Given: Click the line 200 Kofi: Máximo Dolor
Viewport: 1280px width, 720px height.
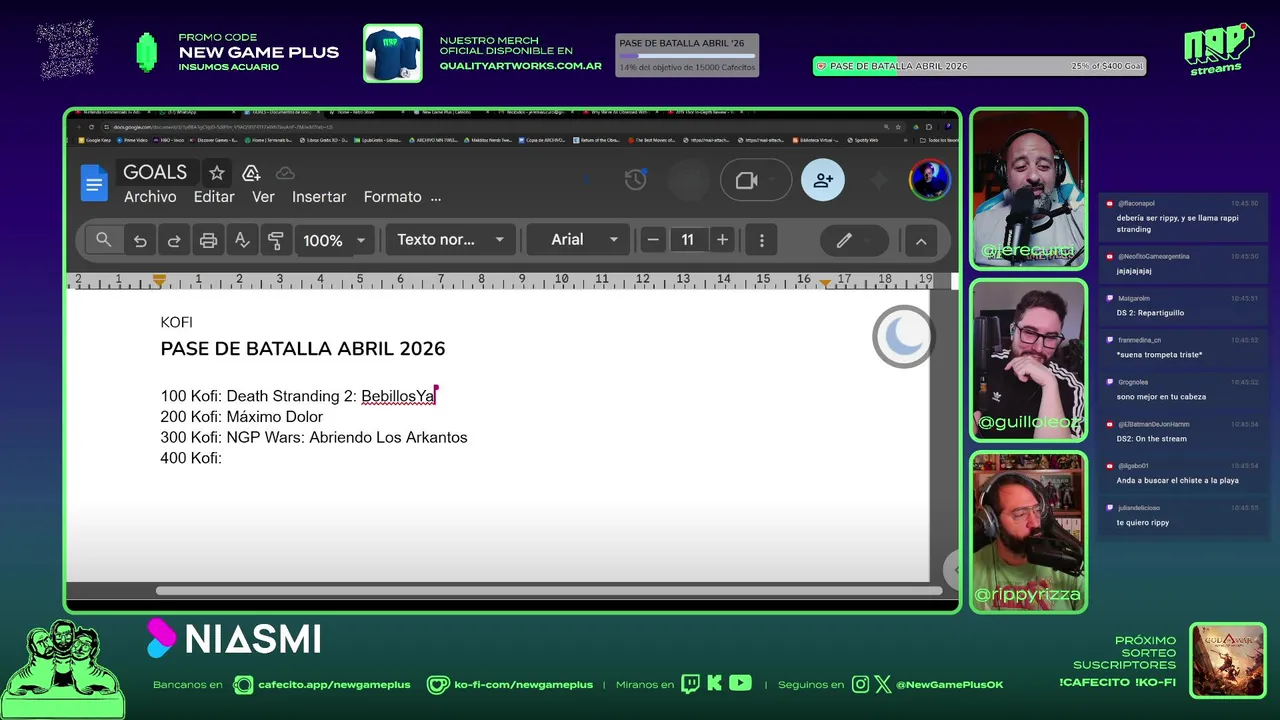Looking at the screenshot, I should pos(242,417).
